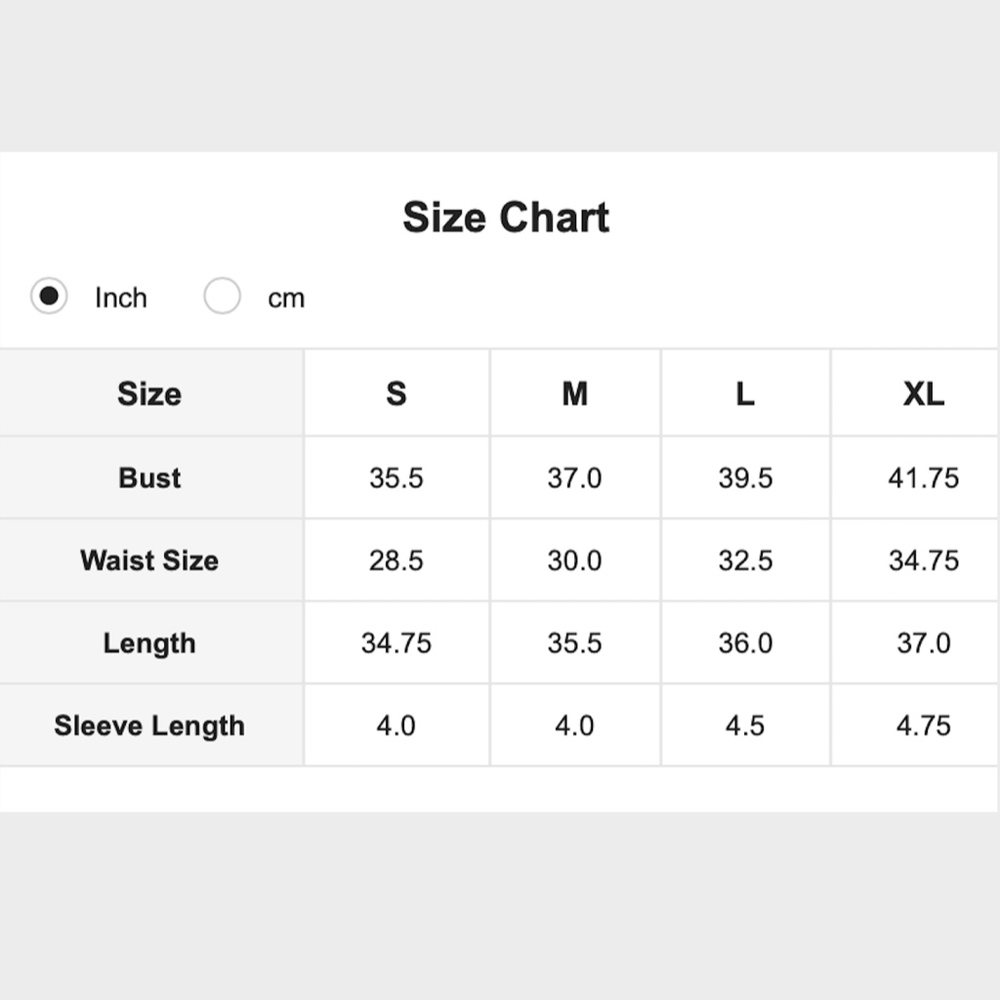This screenshot has height=1000, width=1000.
Task: Click the L waist value 32.5
Action: click(x=745, y=560)
